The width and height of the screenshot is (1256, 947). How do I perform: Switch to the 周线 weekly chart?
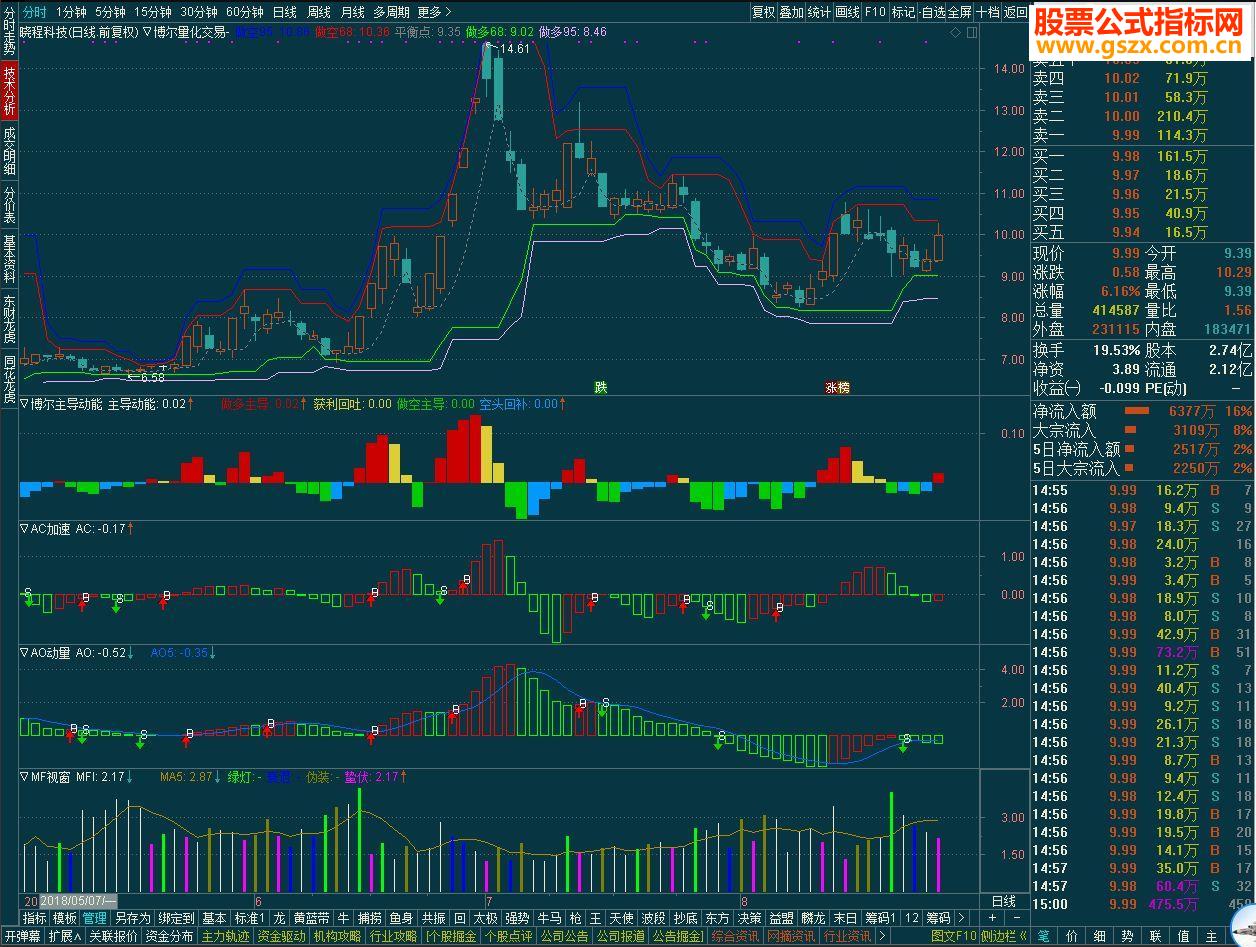click(318, 12)
